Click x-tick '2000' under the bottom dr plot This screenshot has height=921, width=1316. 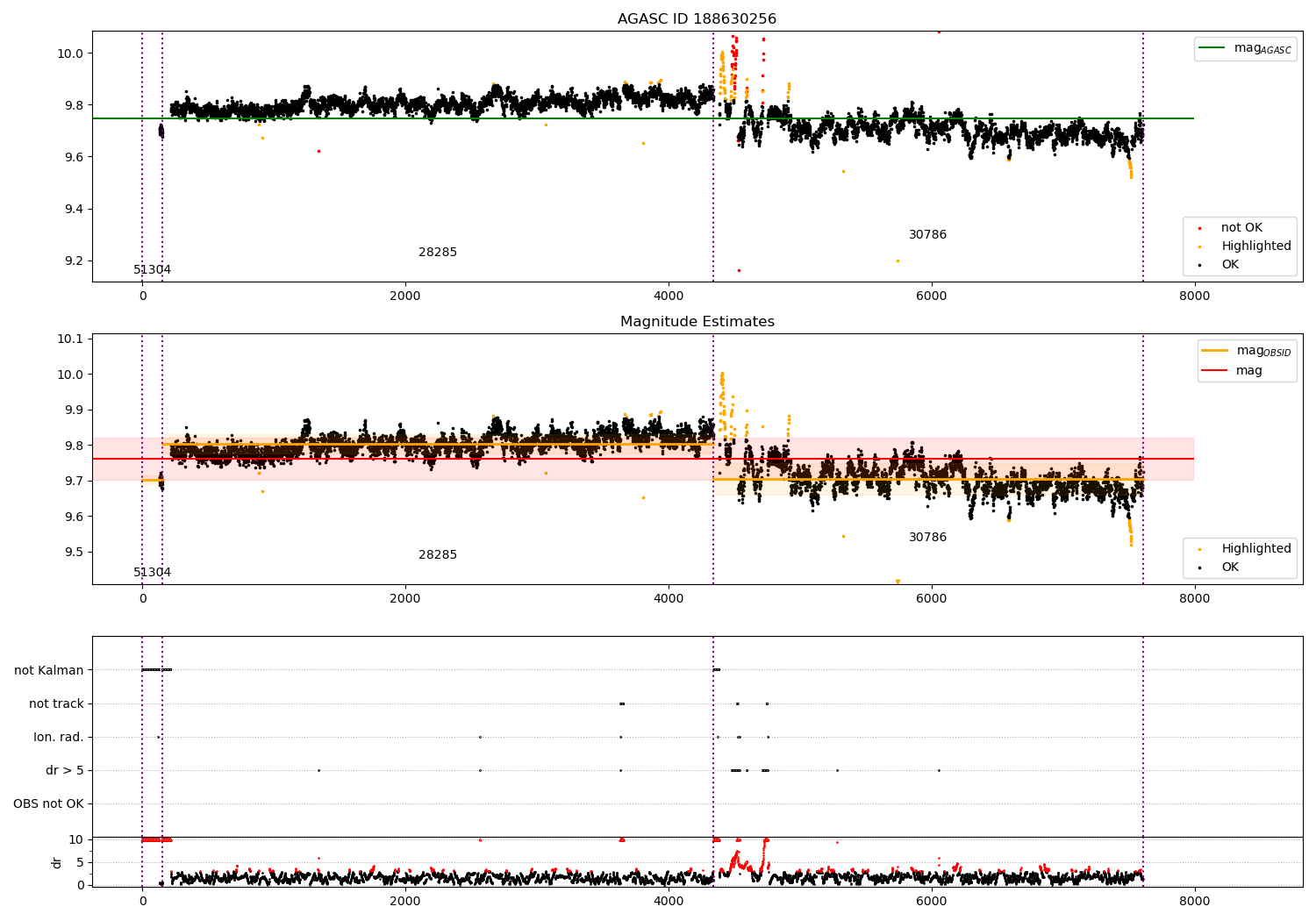point(405,901)
